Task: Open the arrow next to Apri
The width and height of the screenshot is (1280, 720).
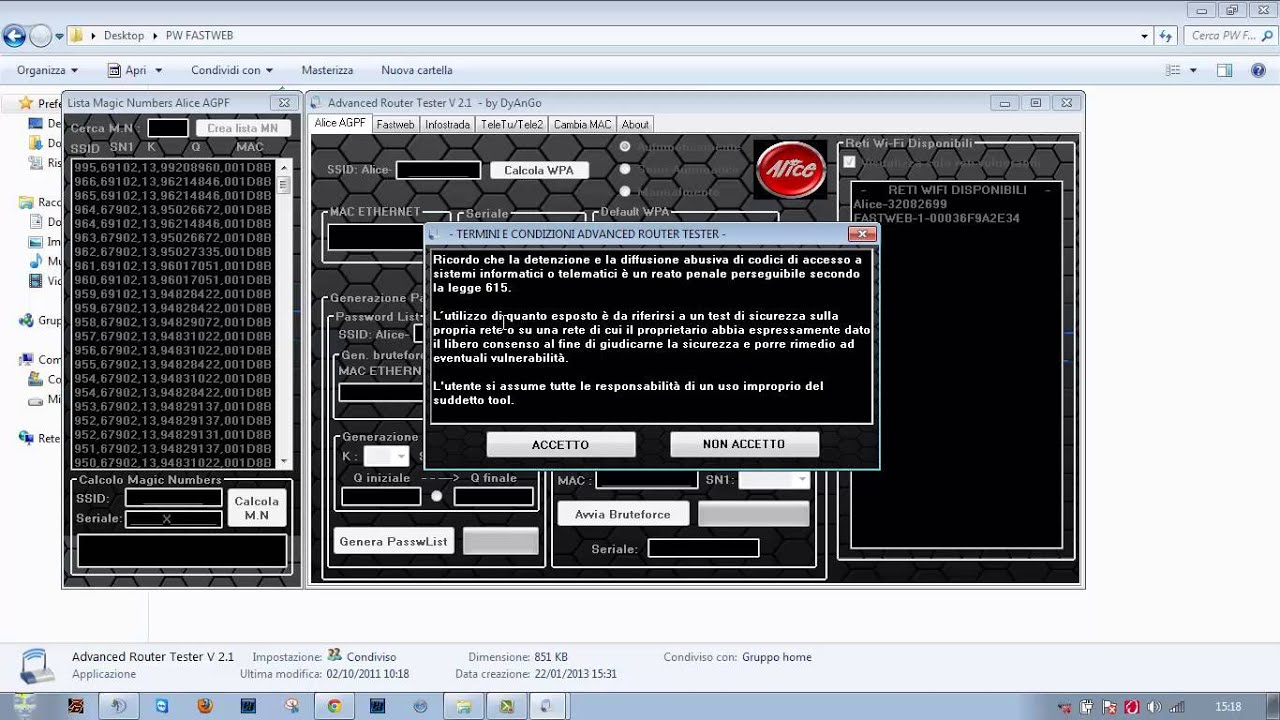Action: tap(158, 70)
